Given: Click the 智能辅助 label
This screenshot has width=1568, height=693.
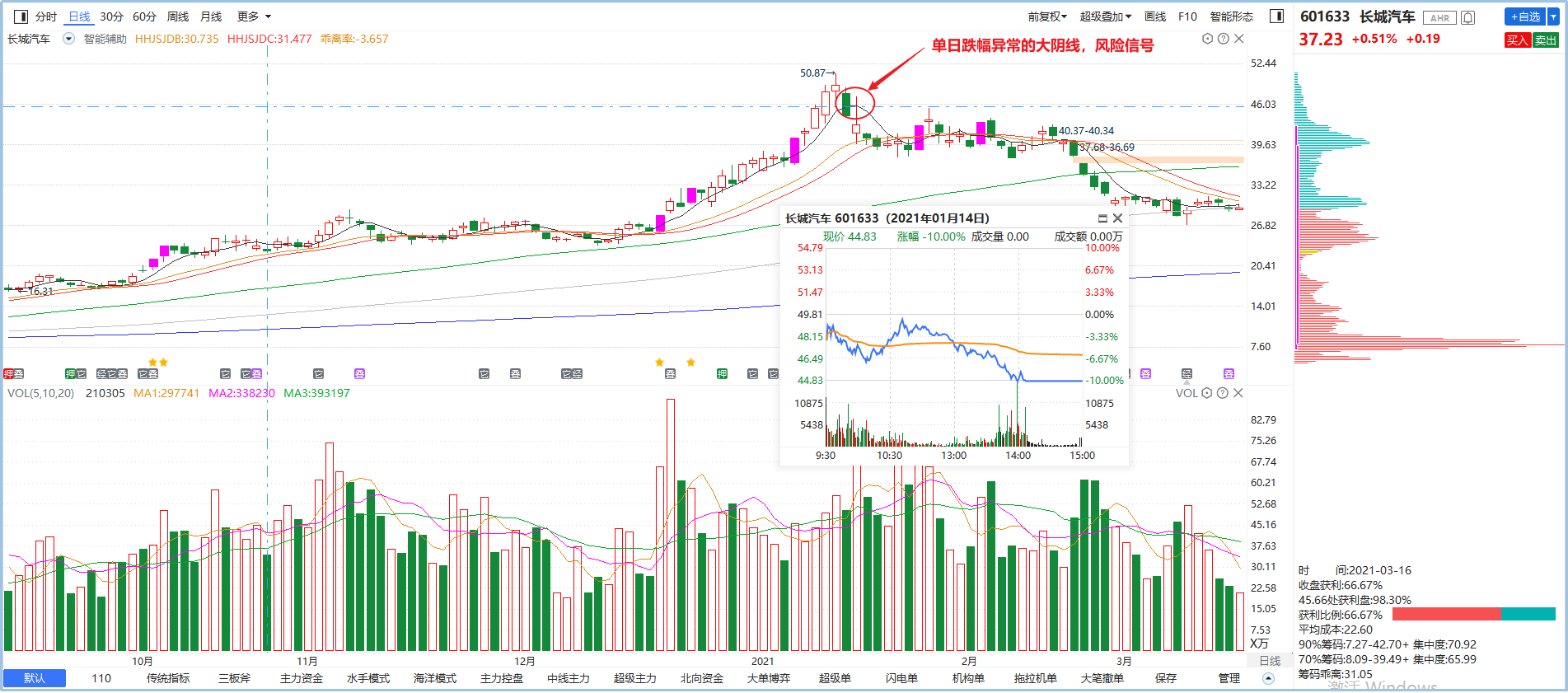Looking at the screenshot, I should pyautogui.click(x=105, y=39).
